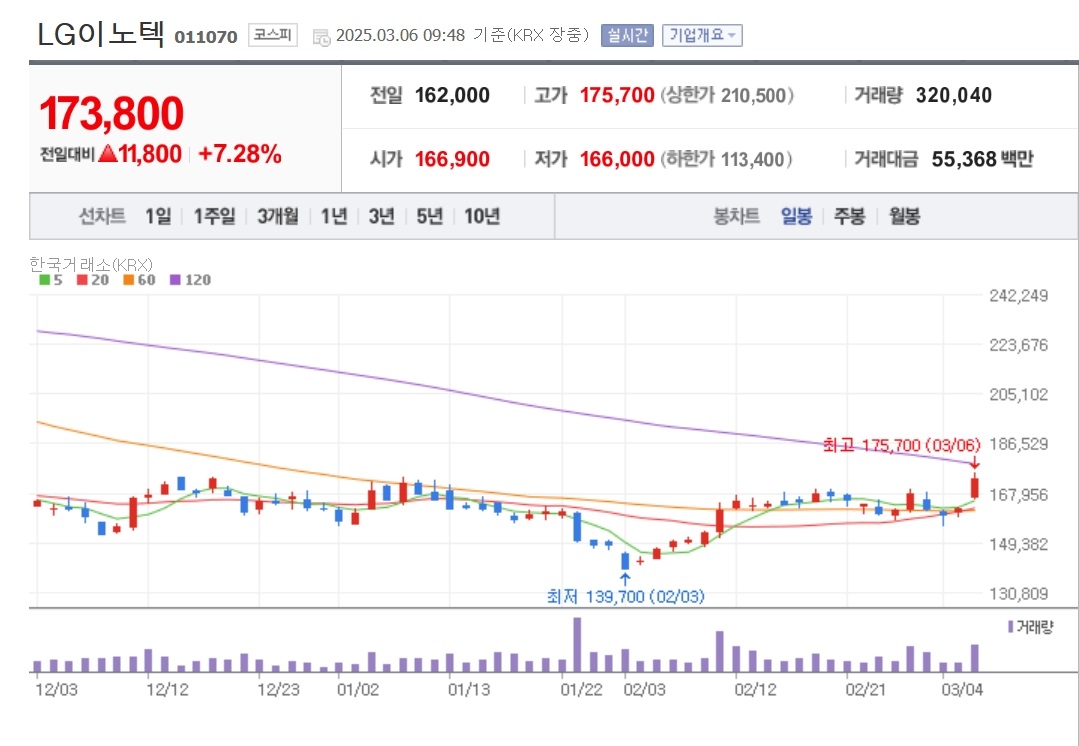
Task: Toggle the 실시간 realtime button
Action: pos(627,35)
